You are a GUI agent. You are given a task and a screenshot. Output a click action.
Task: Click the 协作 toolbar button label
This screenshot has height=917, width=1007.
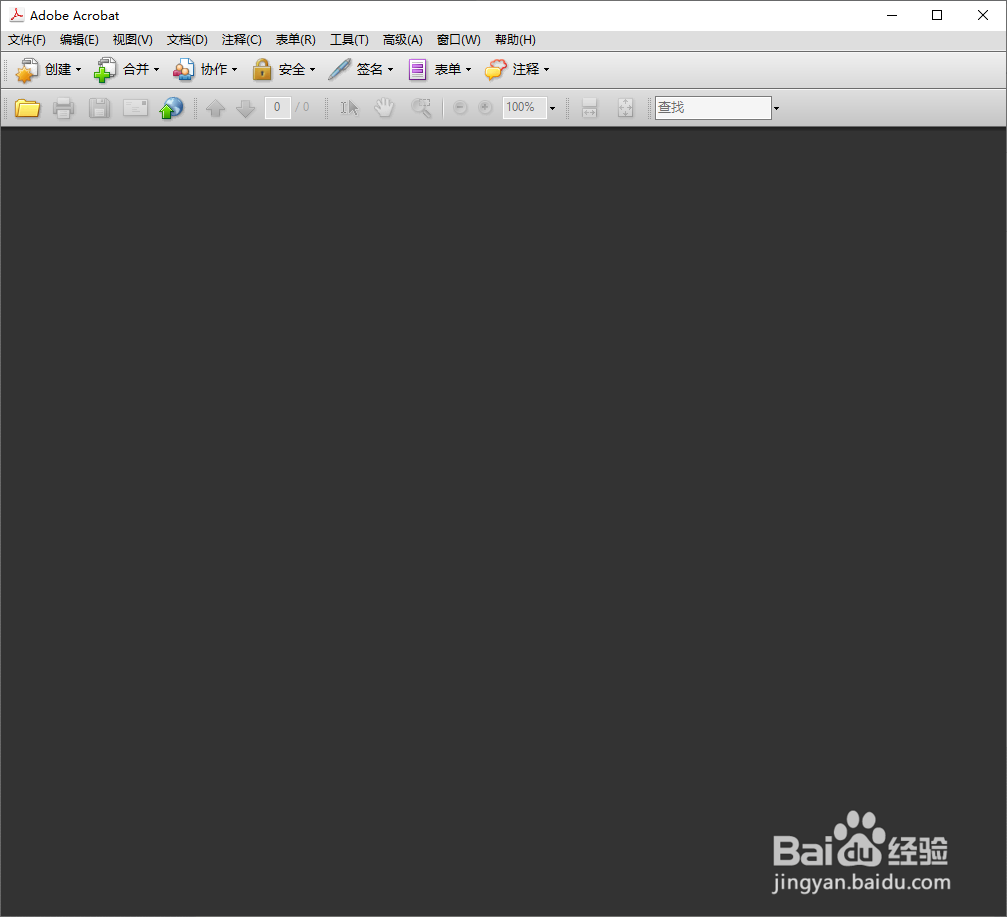(x=214, y=69)
